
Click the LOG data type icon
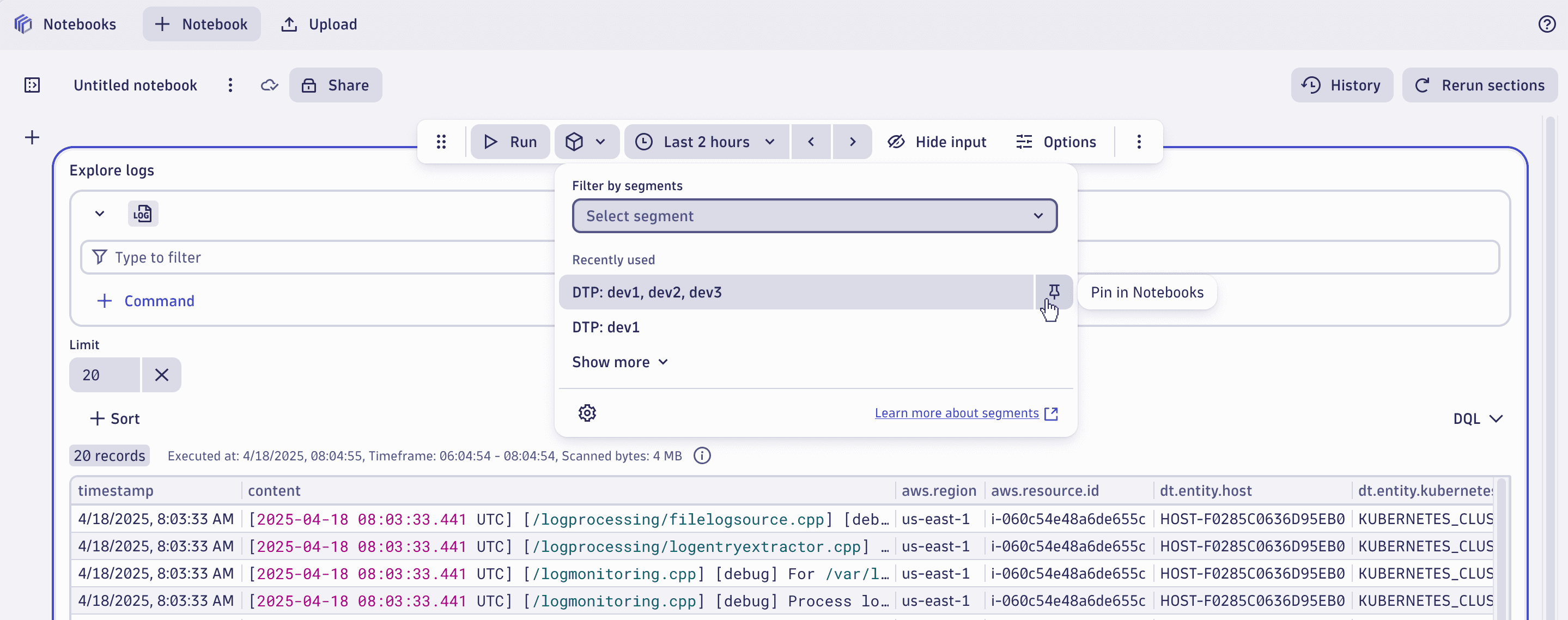coord(143,214)
